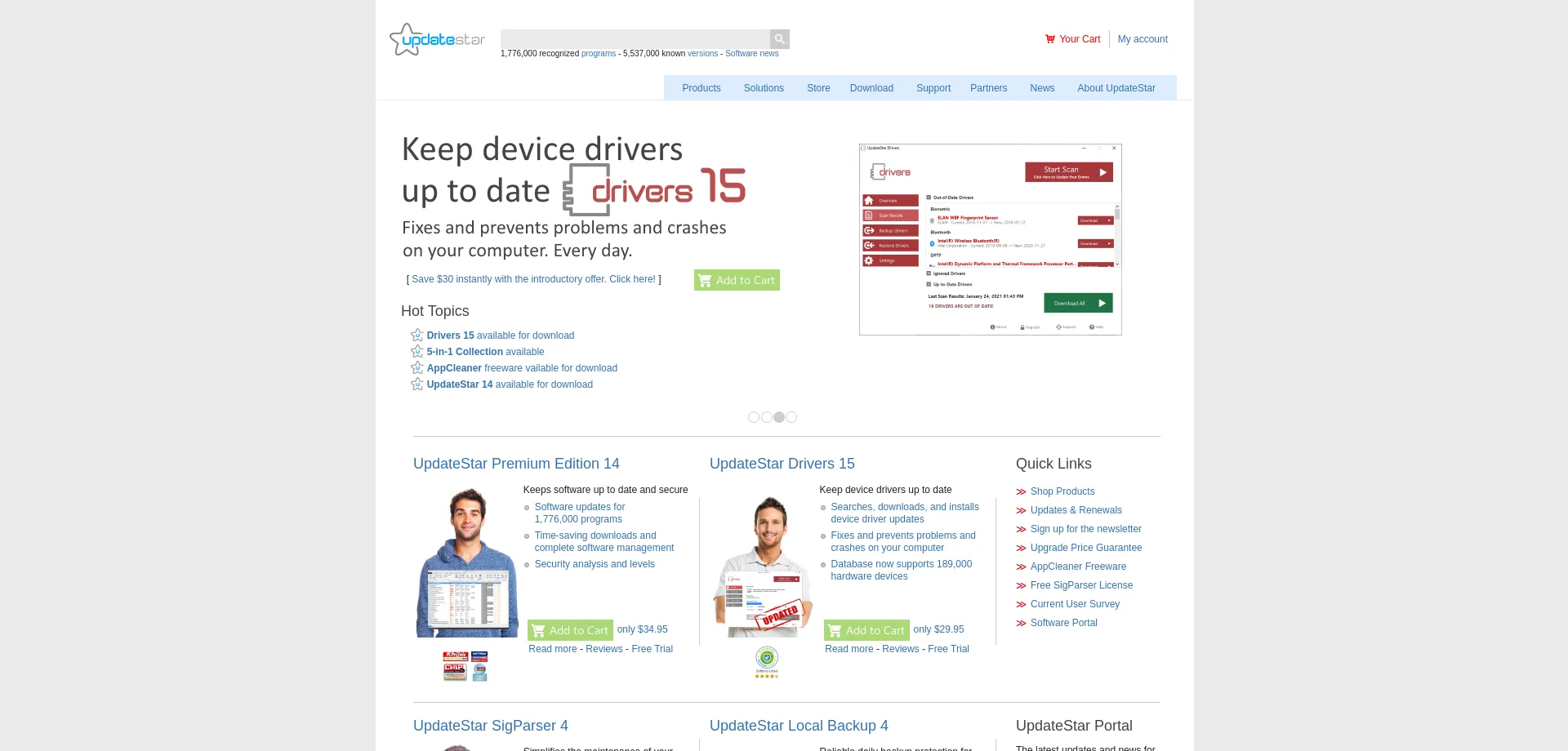The width and height of the screenshot is (1568, 751).
Task: Open Shop Products quick link
Action: pyautogui.click(x=1062, y=491)
